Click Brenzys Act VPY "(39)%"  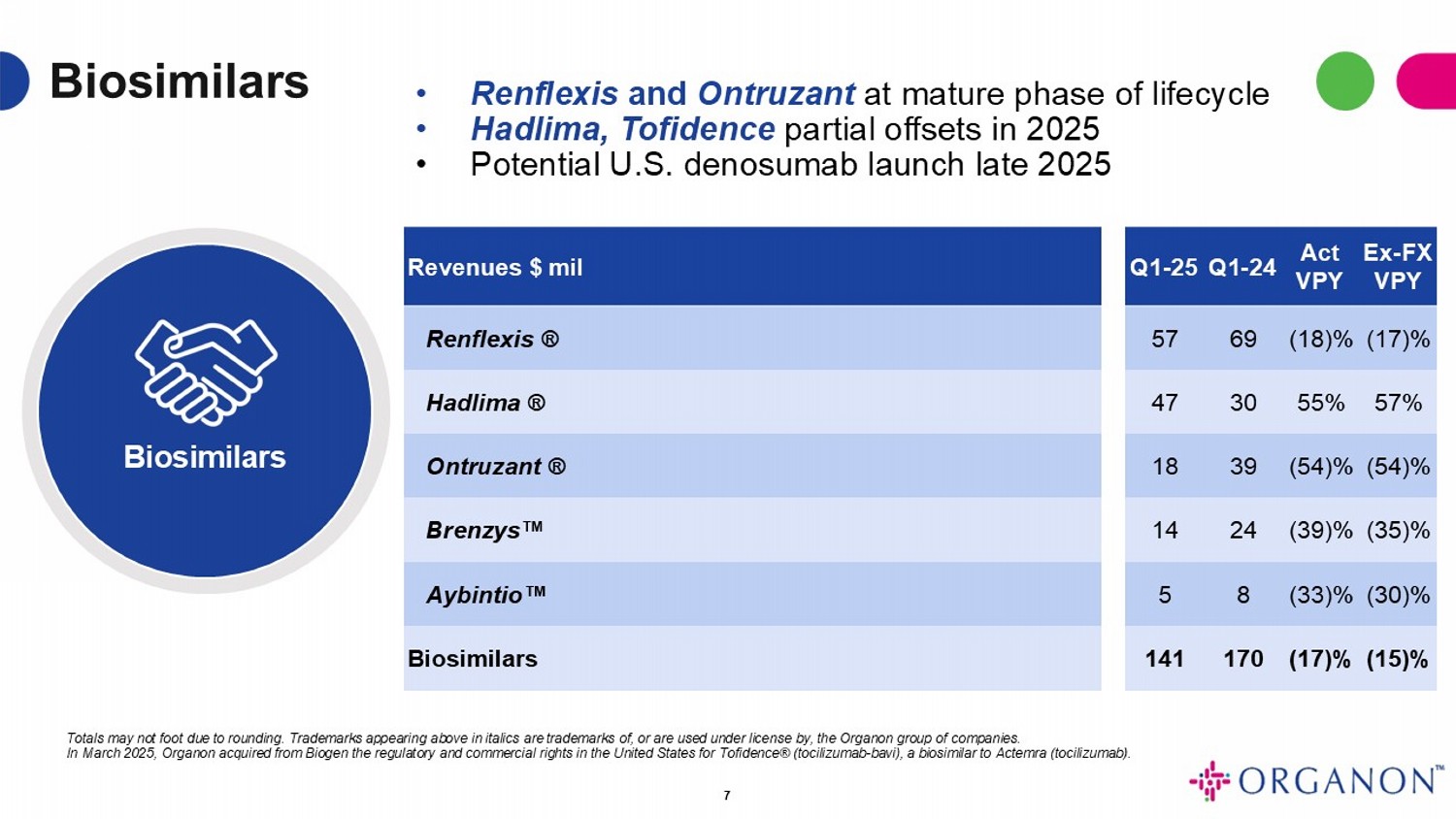pos(1321,531)
